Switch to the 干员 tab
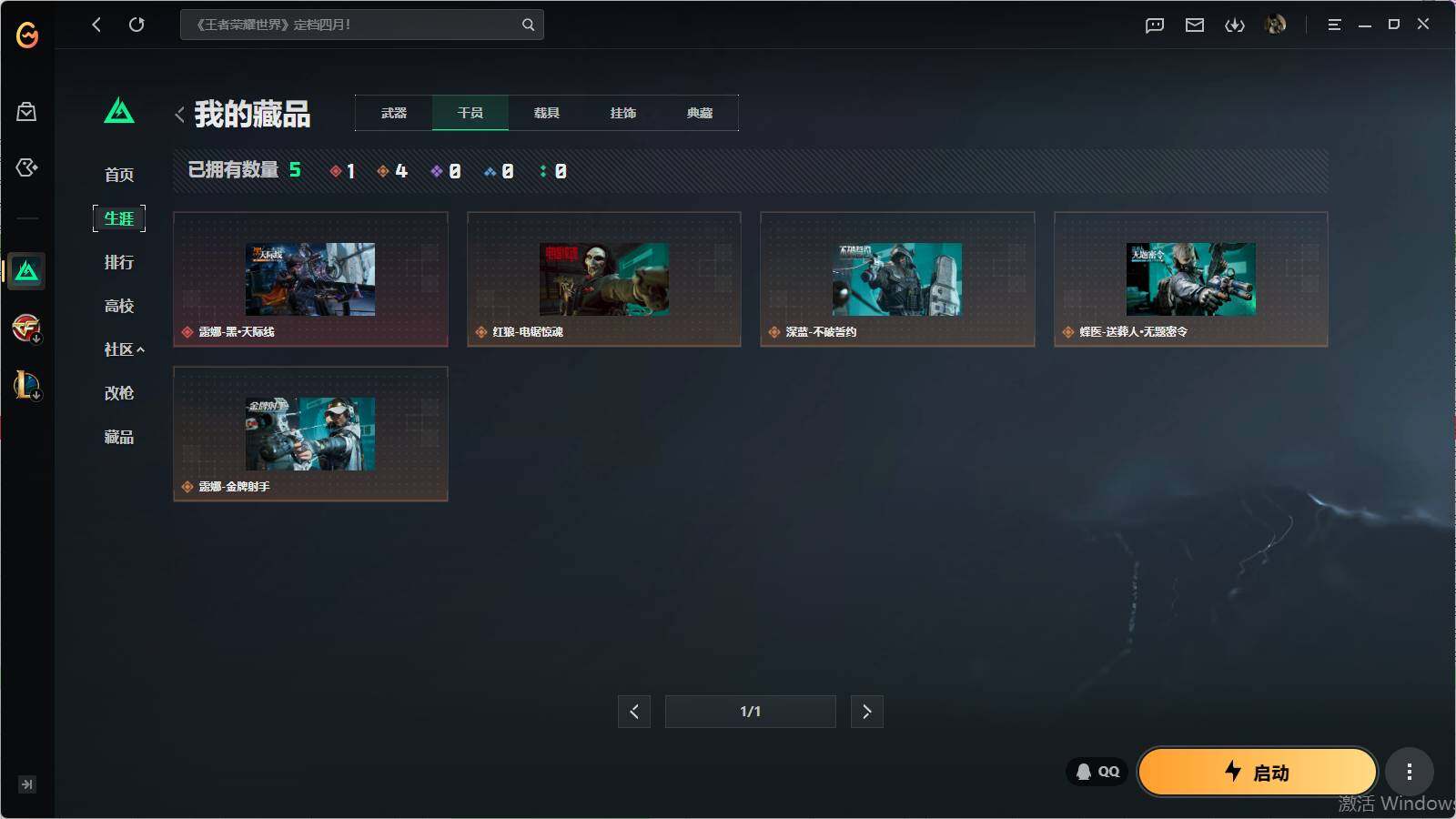 coord(470,113)
